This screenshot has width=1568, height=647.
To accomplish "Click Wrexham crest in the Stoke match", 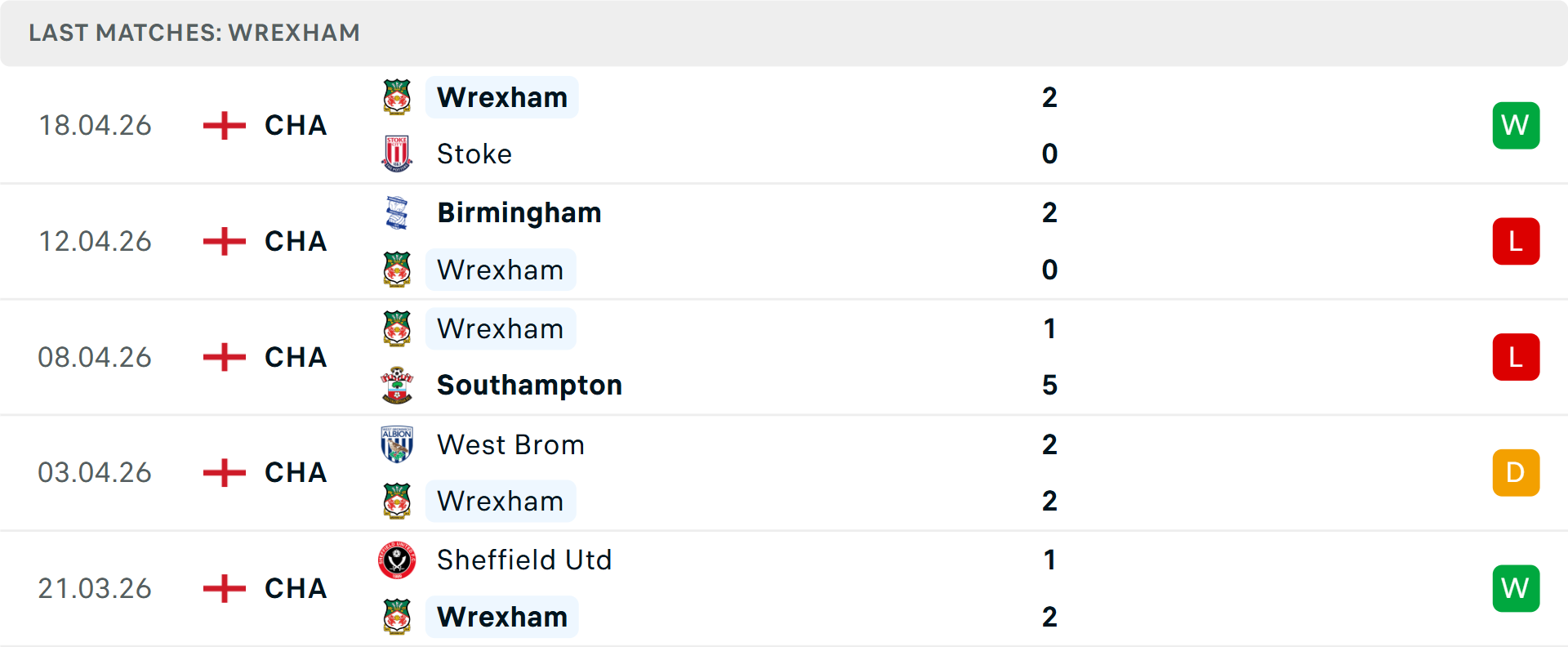I will (397, 97).
